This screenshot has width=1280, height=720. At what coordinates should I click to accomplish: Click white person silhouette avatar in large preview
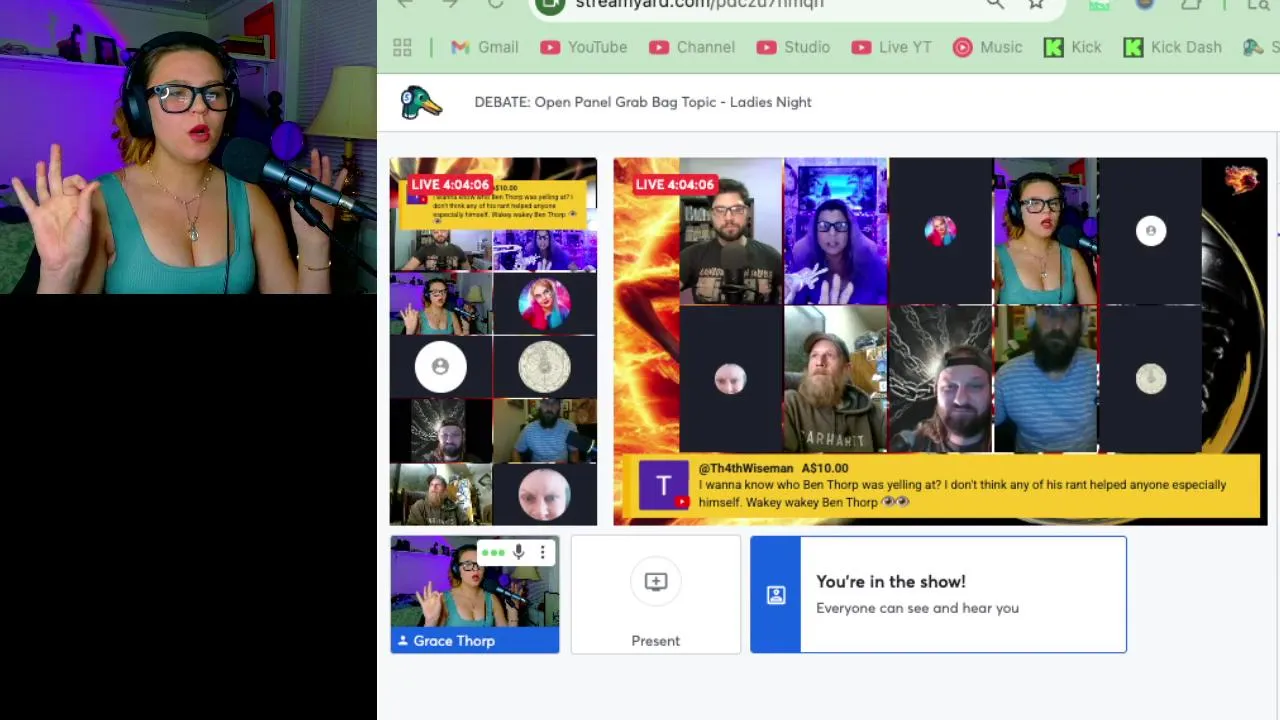pos(1150,231)
